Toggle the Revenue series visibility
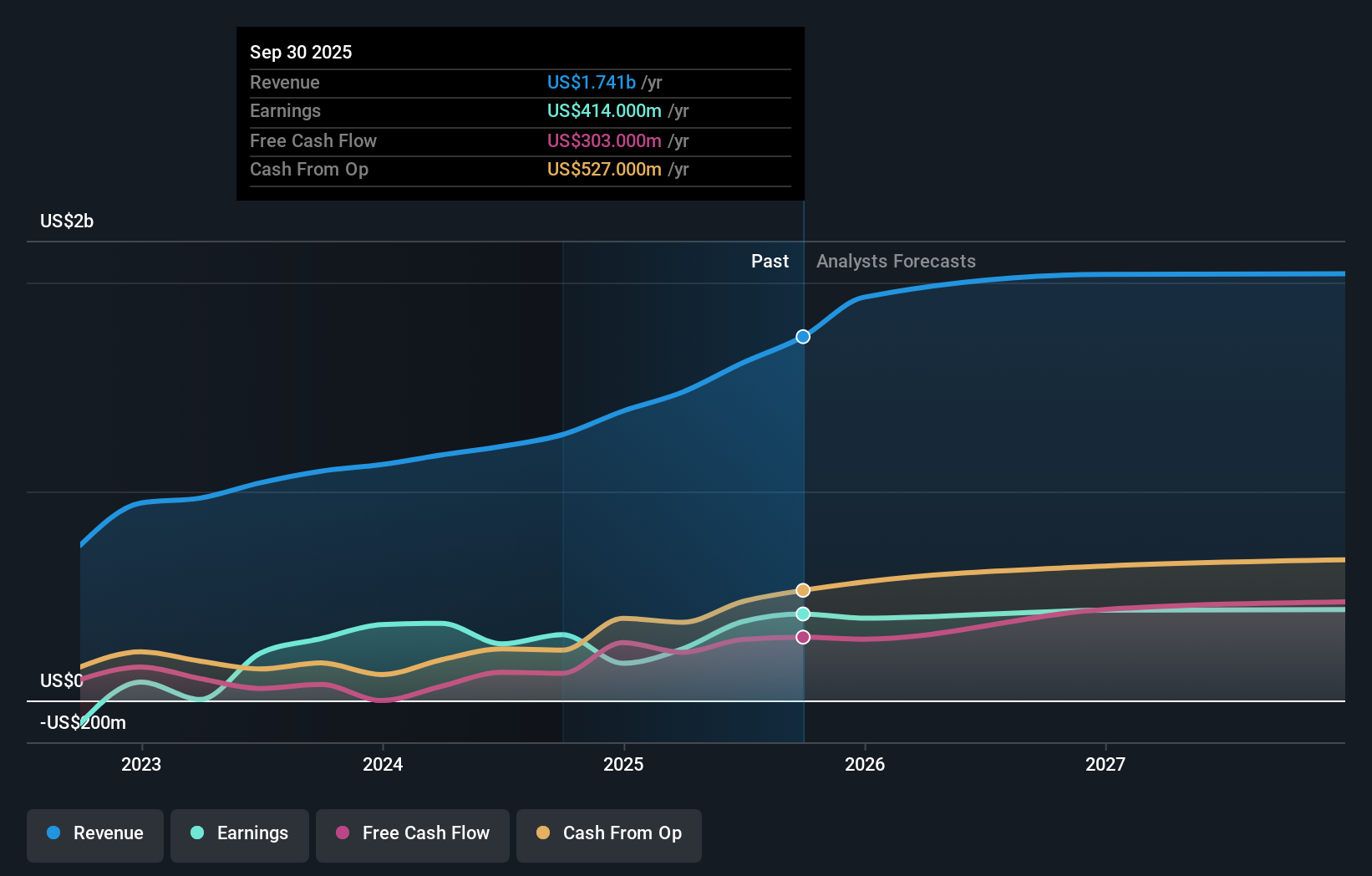The width and height of the screenshot is (1372, 876). pos(94,833)
